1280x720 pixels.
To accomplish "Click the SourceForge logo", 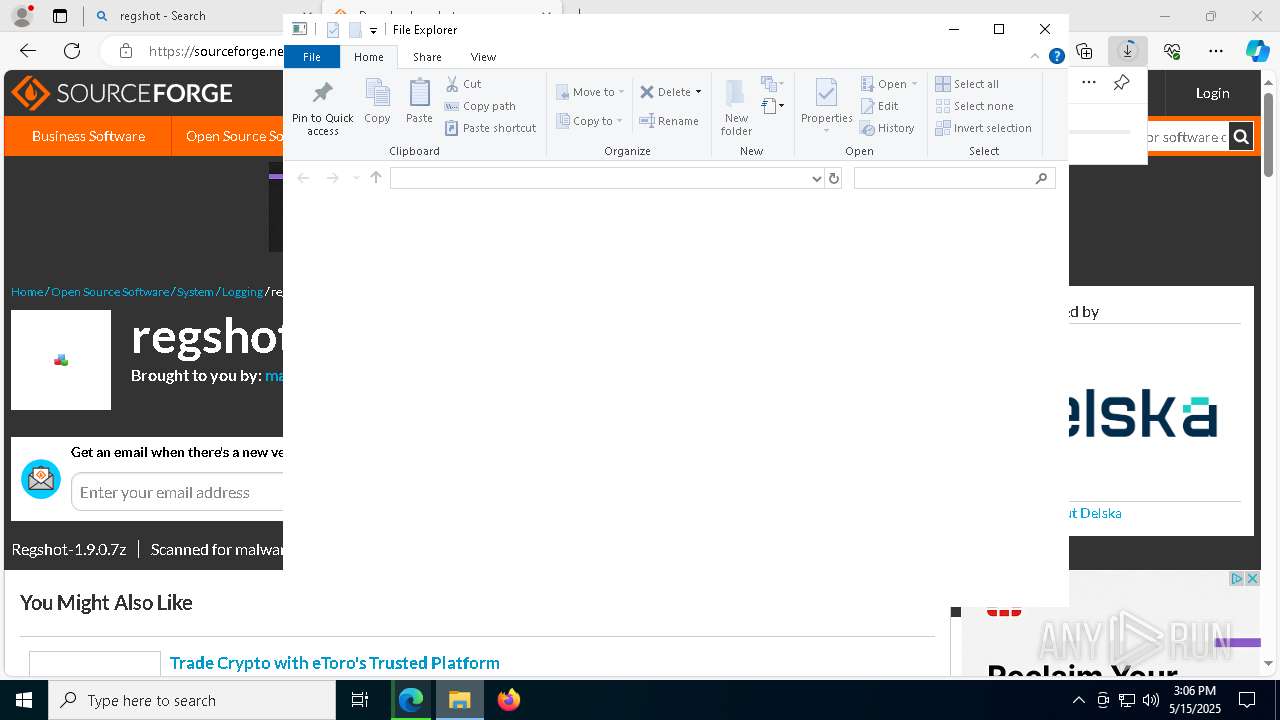I will pos(122,93).
